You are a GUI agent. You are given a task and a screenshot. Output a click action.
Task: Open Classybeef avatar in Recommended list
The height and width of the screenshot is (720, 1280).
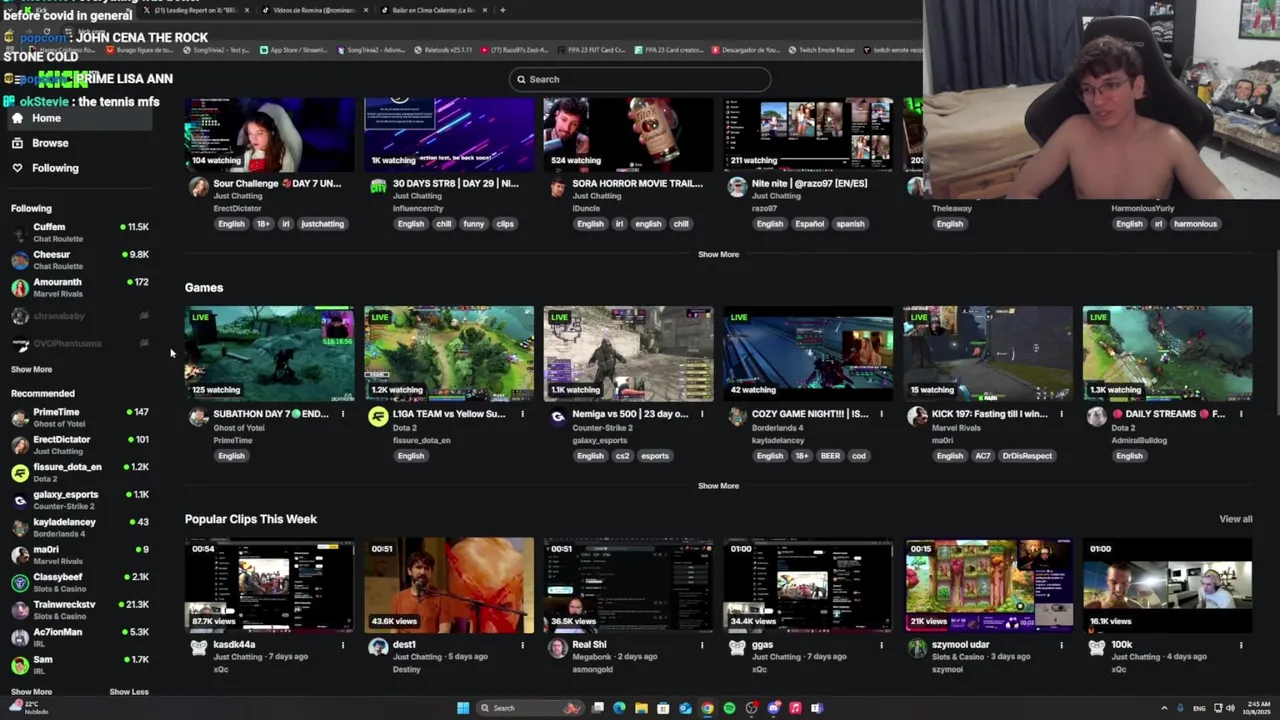[x=20, y=583]
